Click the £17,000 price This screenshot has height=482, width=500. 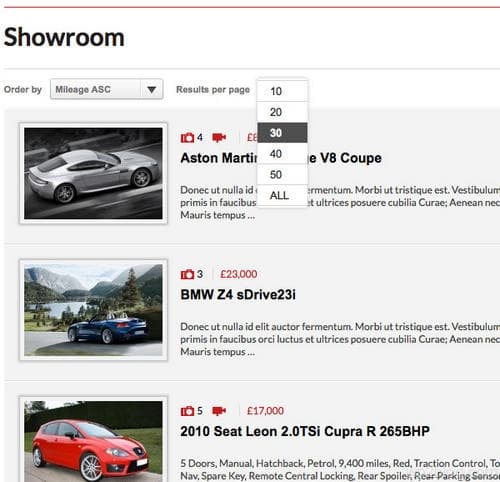pyautogui.click(x=265, y=411)
